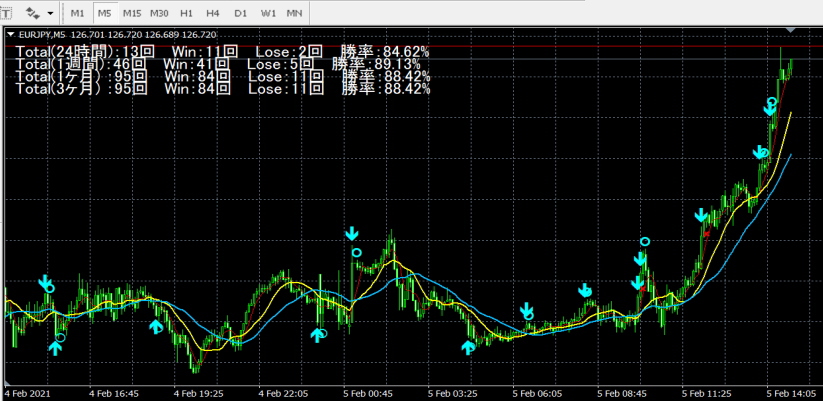The height and width of the screenshot is (401, 823).
Task: Click the Total(24時間) statistics line
Action: tap(223, 52)
